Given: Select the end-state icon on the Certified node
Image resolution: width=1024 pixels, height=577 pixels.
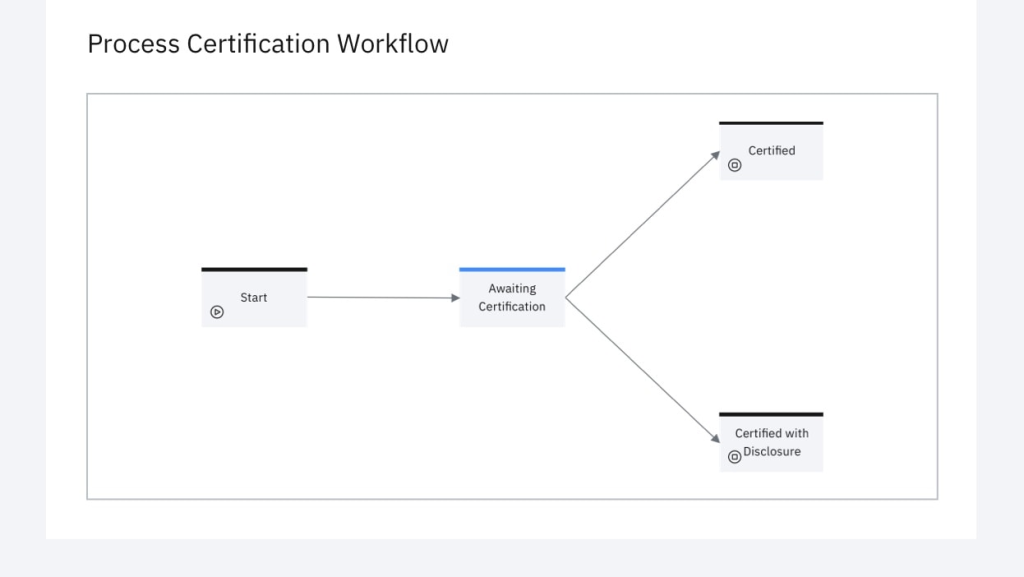Looking at the screenshot, I should point(735,165).
